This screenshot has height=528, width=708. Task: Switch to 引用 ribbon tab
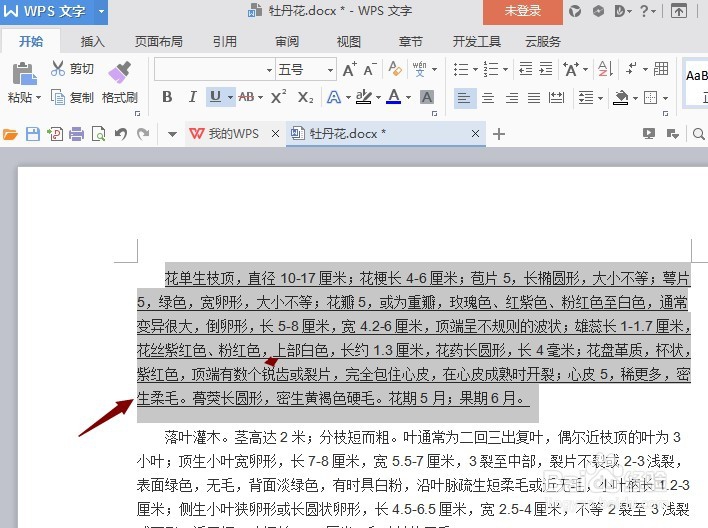(225, 42)
